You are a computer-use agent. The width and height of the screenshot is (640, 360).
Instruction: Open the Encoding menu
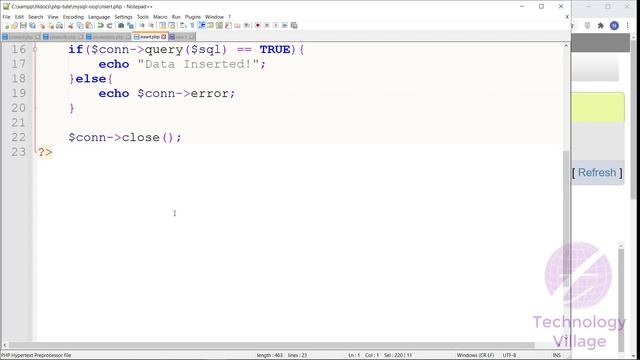pos(73,17)
